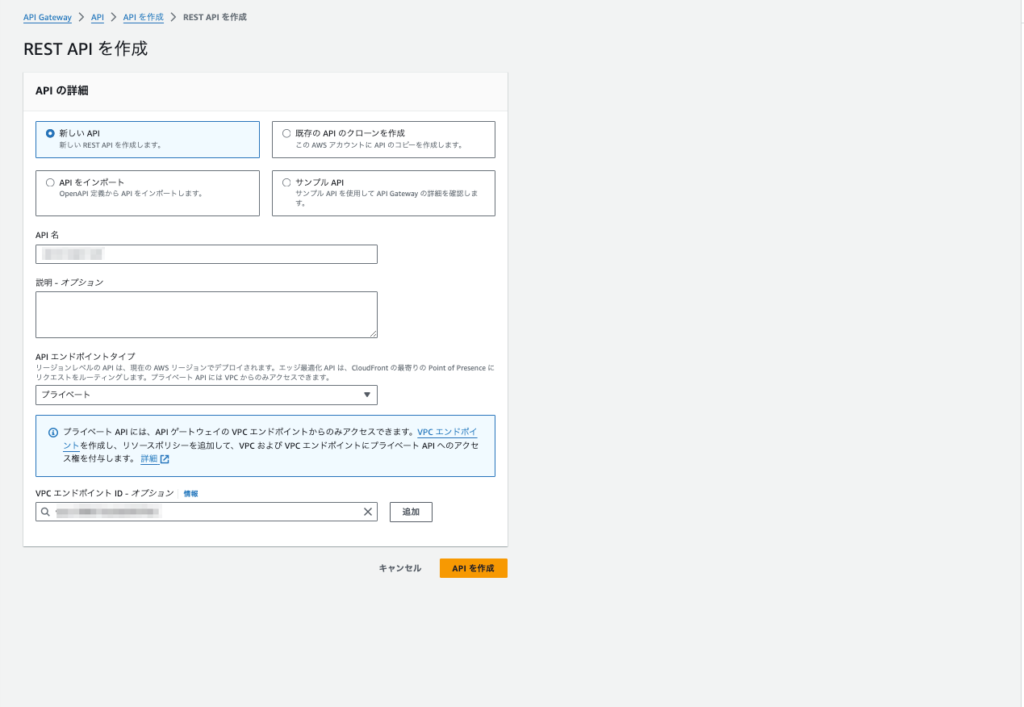Click the info icon in the private API notice

[52, 429]
